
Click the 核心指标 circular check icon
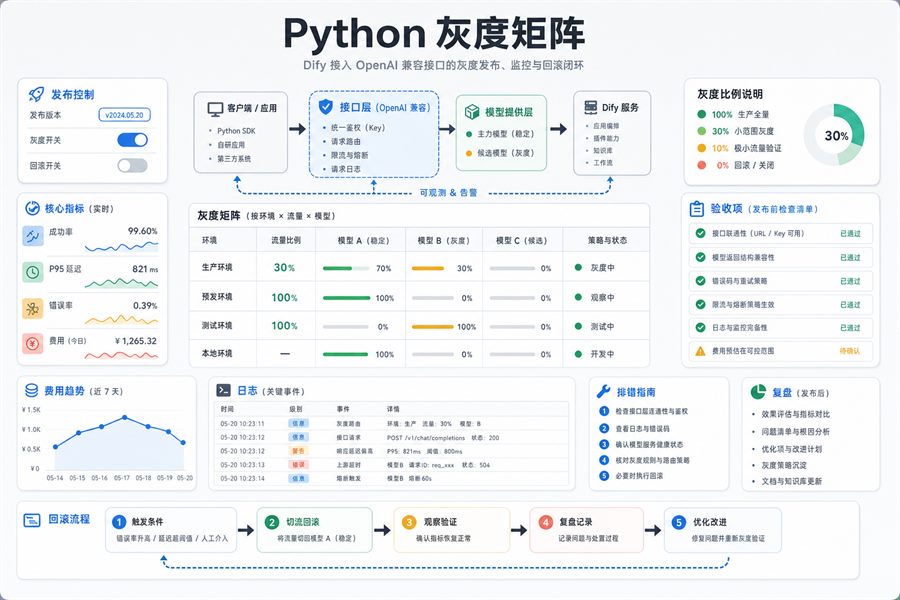(x=32, y=208)
